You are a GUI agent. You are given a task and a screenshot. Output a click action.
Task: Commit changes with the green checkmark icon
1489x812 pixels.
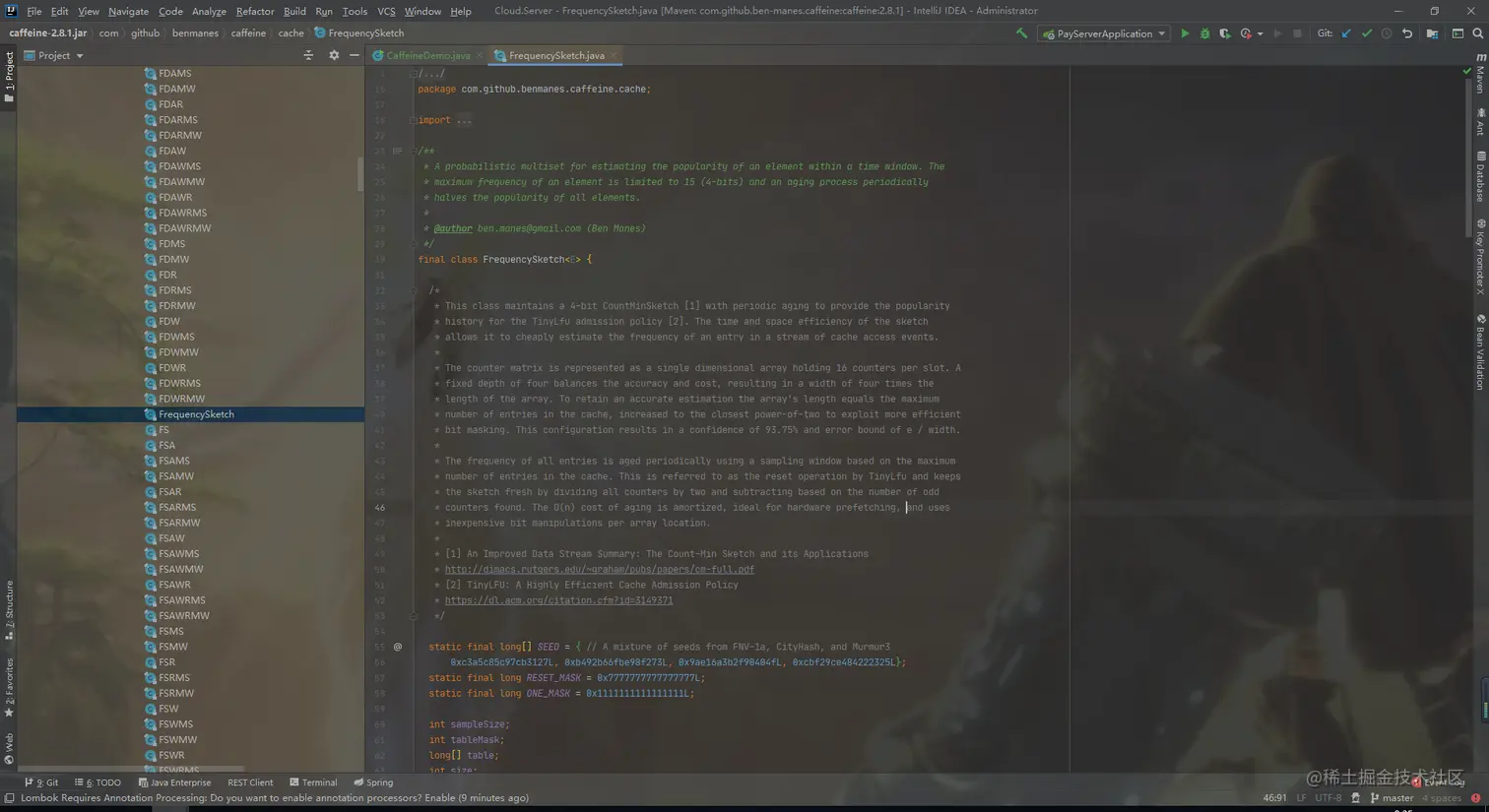[1367, 33]
